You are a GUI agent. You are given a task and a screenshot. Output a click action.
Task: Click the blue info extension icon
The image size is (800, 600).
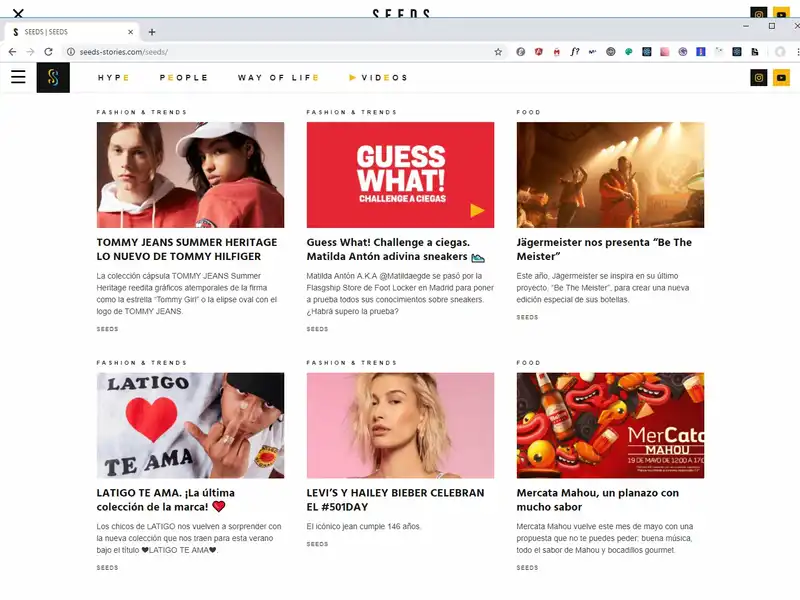(x=701, y=52)
